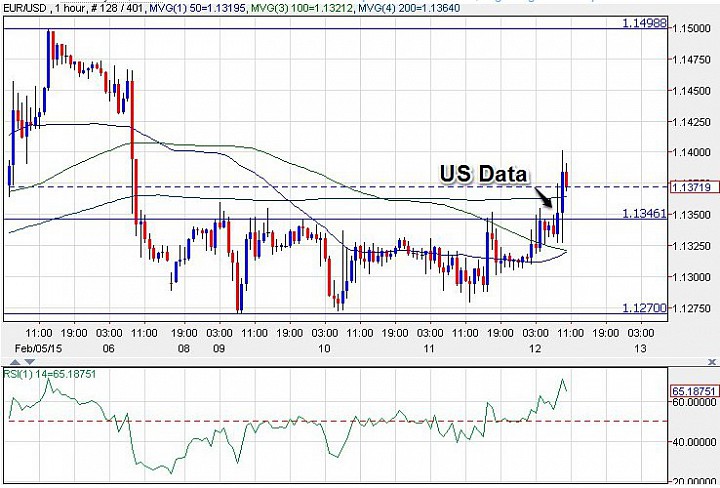The width and height of the screenshot is (720, 488).
Task: Click the RSI value box 65.18751
Action: click(x=694, y=391)
